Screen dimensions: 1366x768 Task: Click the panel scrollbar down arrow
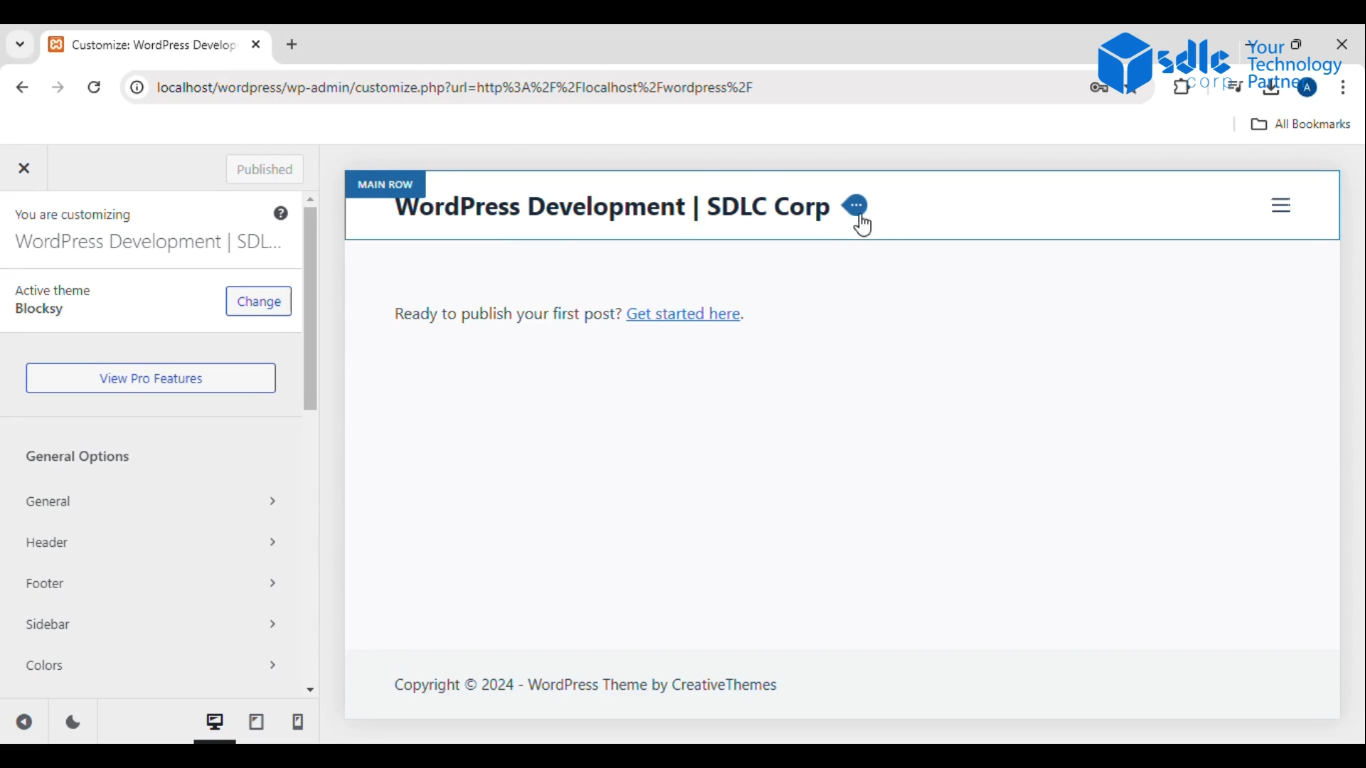310,690
